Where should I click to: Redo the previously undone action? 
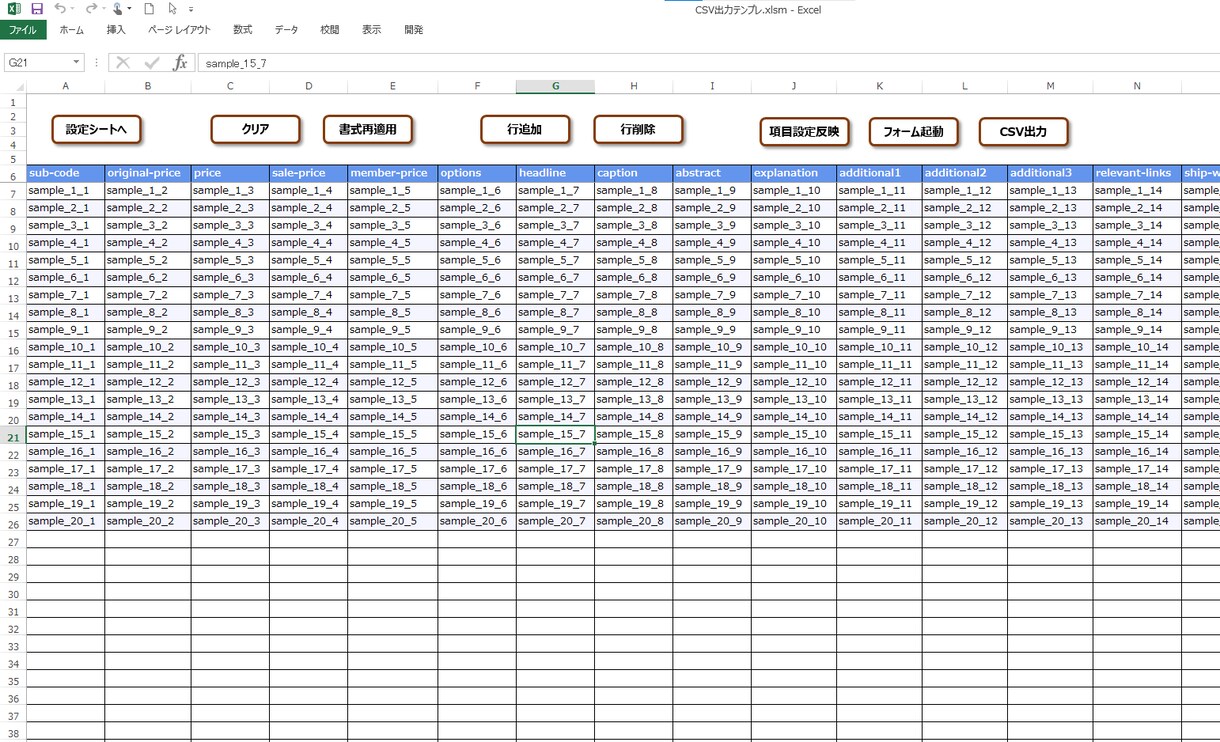coord(91,9)
